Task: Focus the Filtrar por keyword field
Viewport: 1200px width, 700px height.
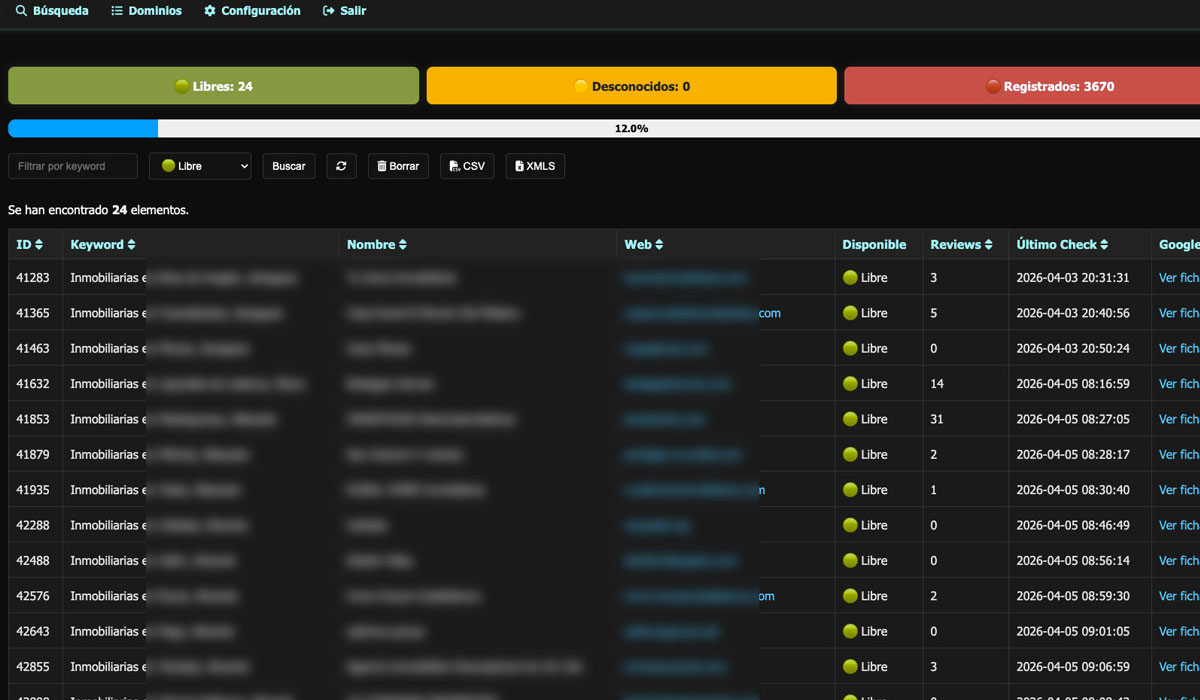Action: [x=73, y=166]
